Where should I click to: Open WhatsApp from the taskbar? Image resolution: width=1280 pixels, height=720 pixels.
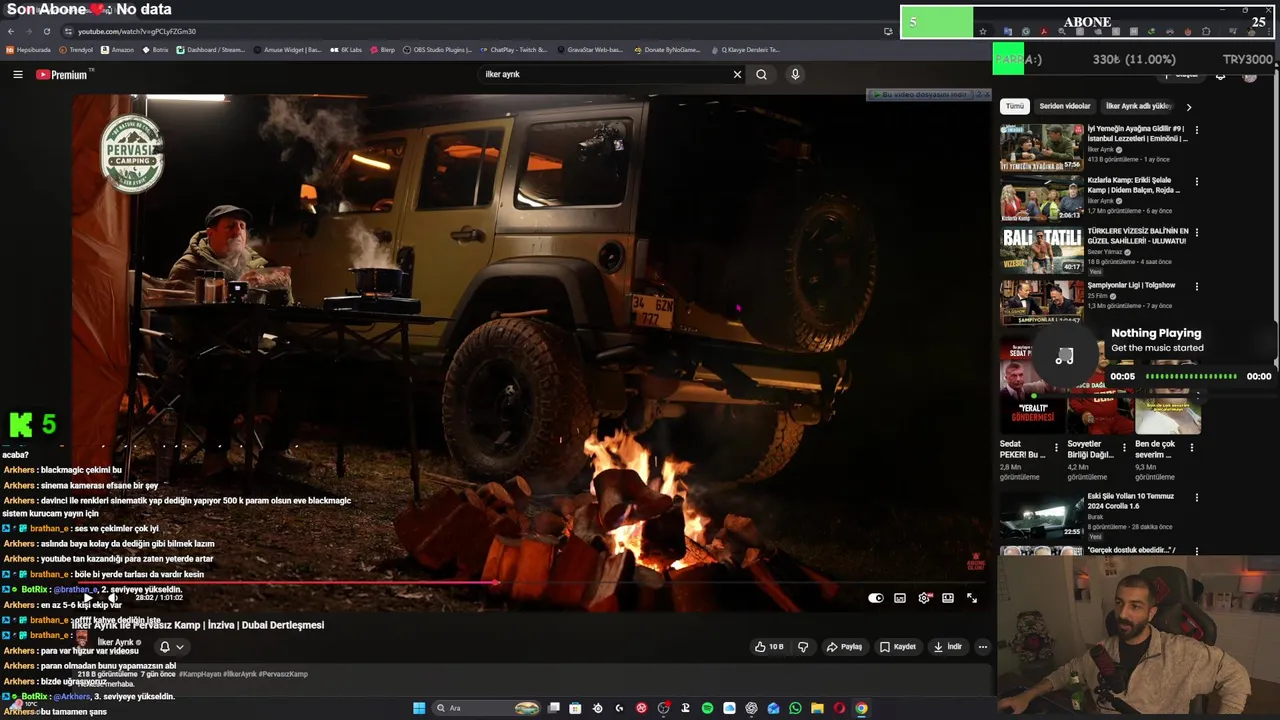click(x=795, y=708)
